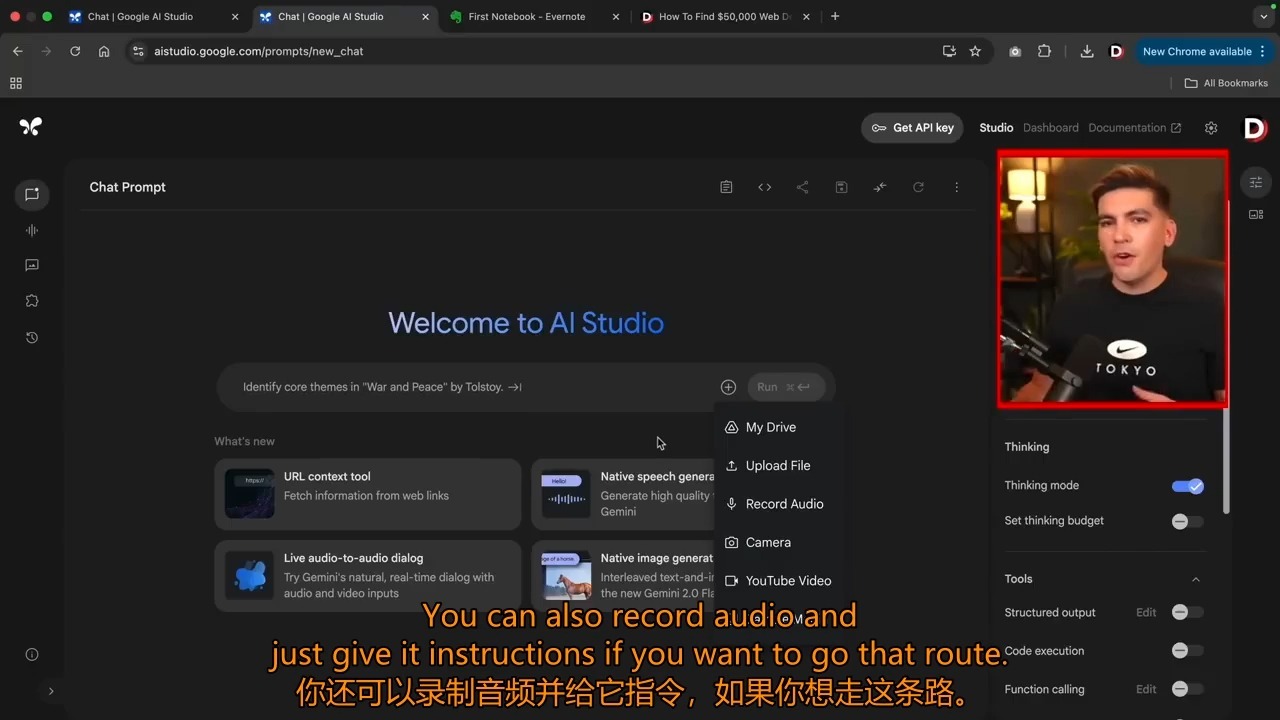Open Chrome downloads icon
The image size is (1280, 720).
pos(1087,51)
